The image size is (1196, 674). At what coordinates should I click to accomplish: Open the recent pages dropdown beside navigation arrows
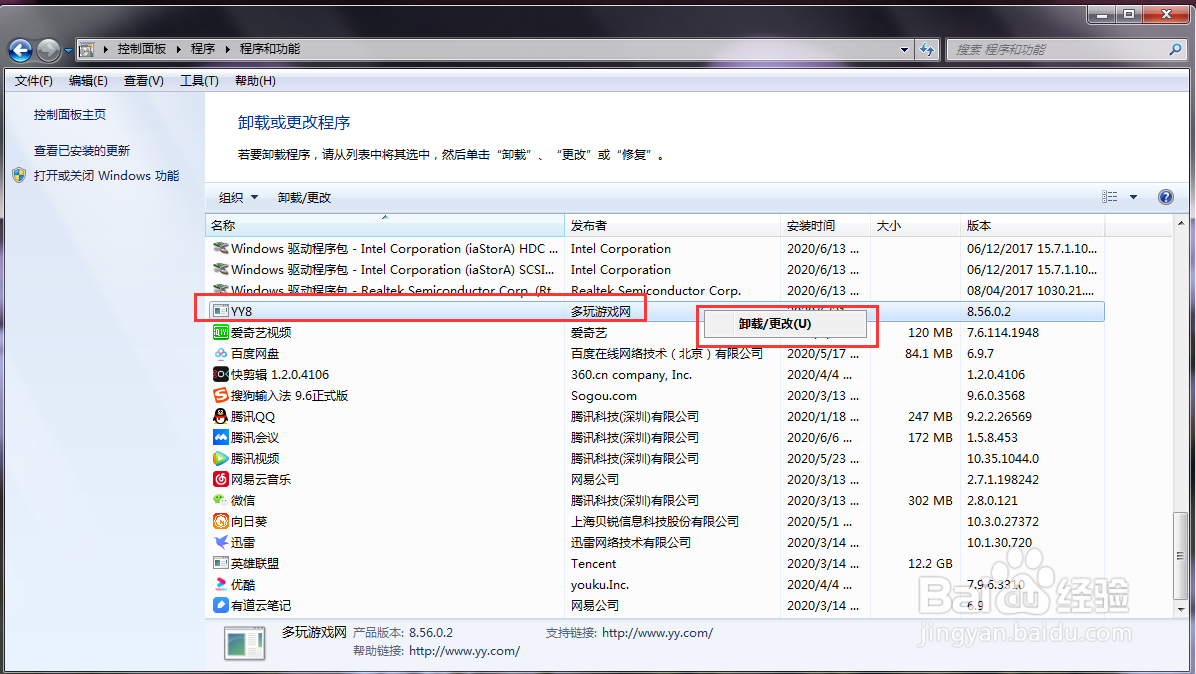click(68, 51)
